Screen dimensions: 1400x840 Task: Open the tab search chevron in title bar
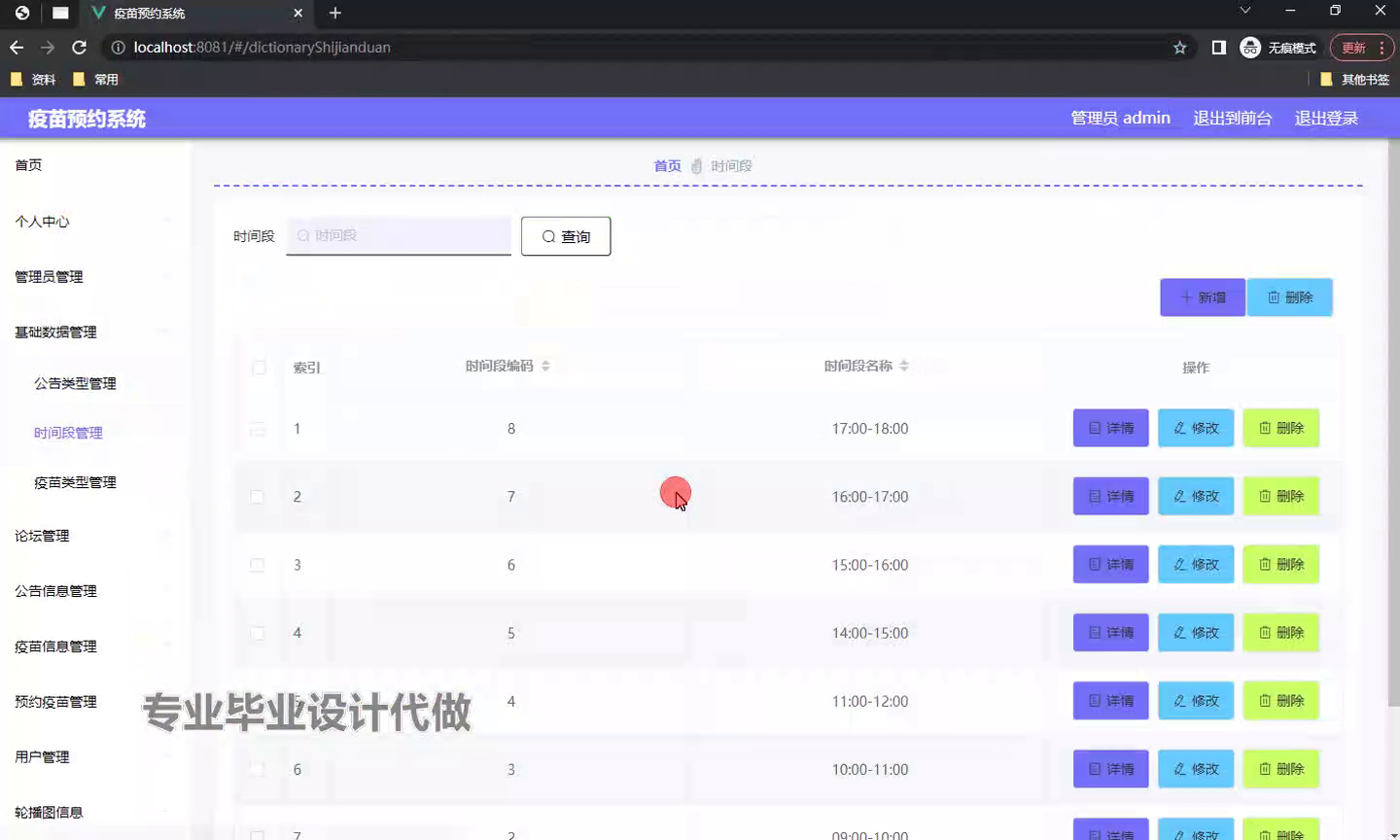pyautogui.click(x=1245, y=11)
